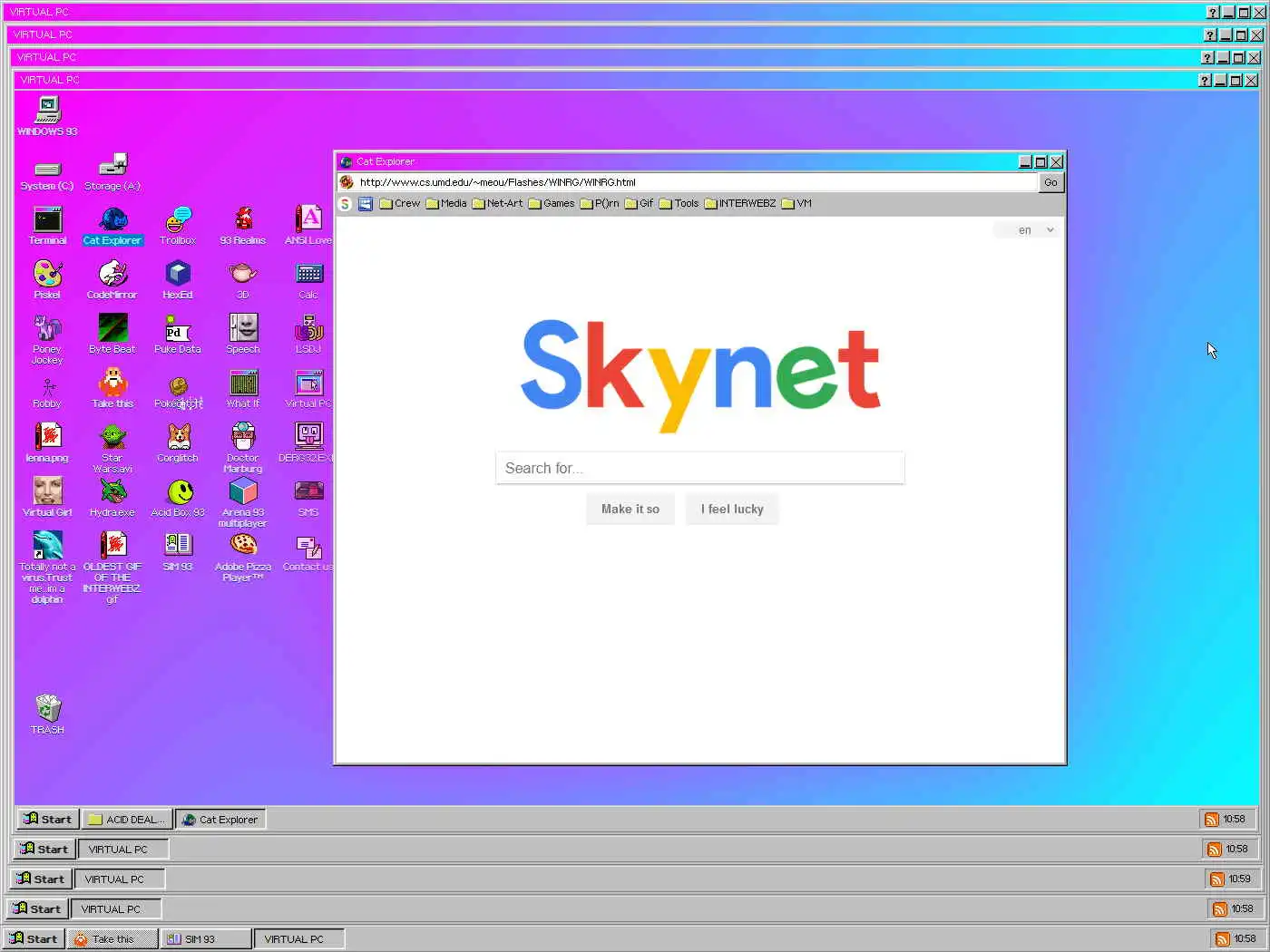Screen dimensions: 1270x952
Task: Open the Games bookmarks folder
Action: point(552,204)
